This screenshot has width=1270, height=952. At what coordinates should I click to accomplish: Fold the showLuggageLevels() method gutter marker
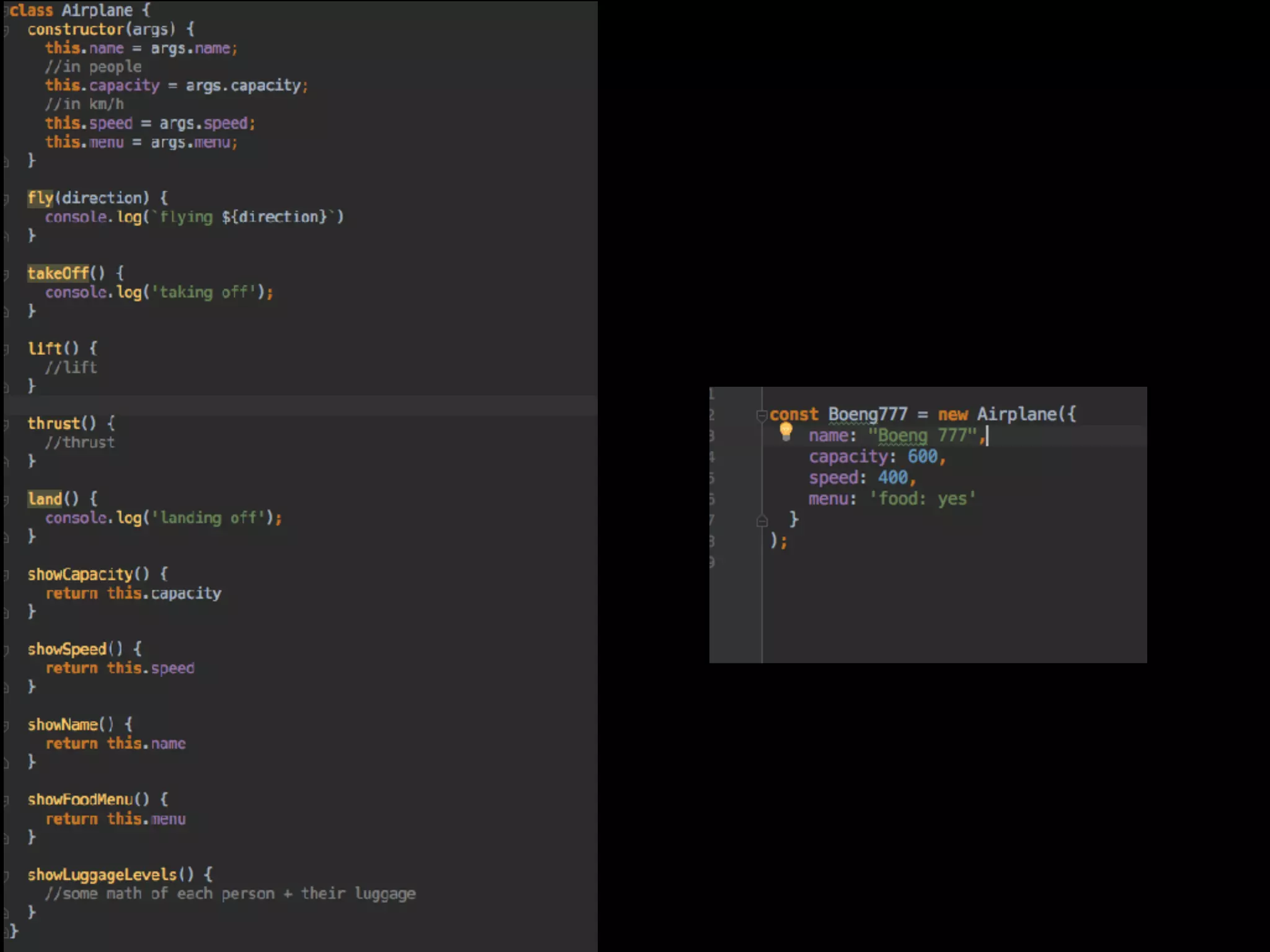[x=6, y=876]
